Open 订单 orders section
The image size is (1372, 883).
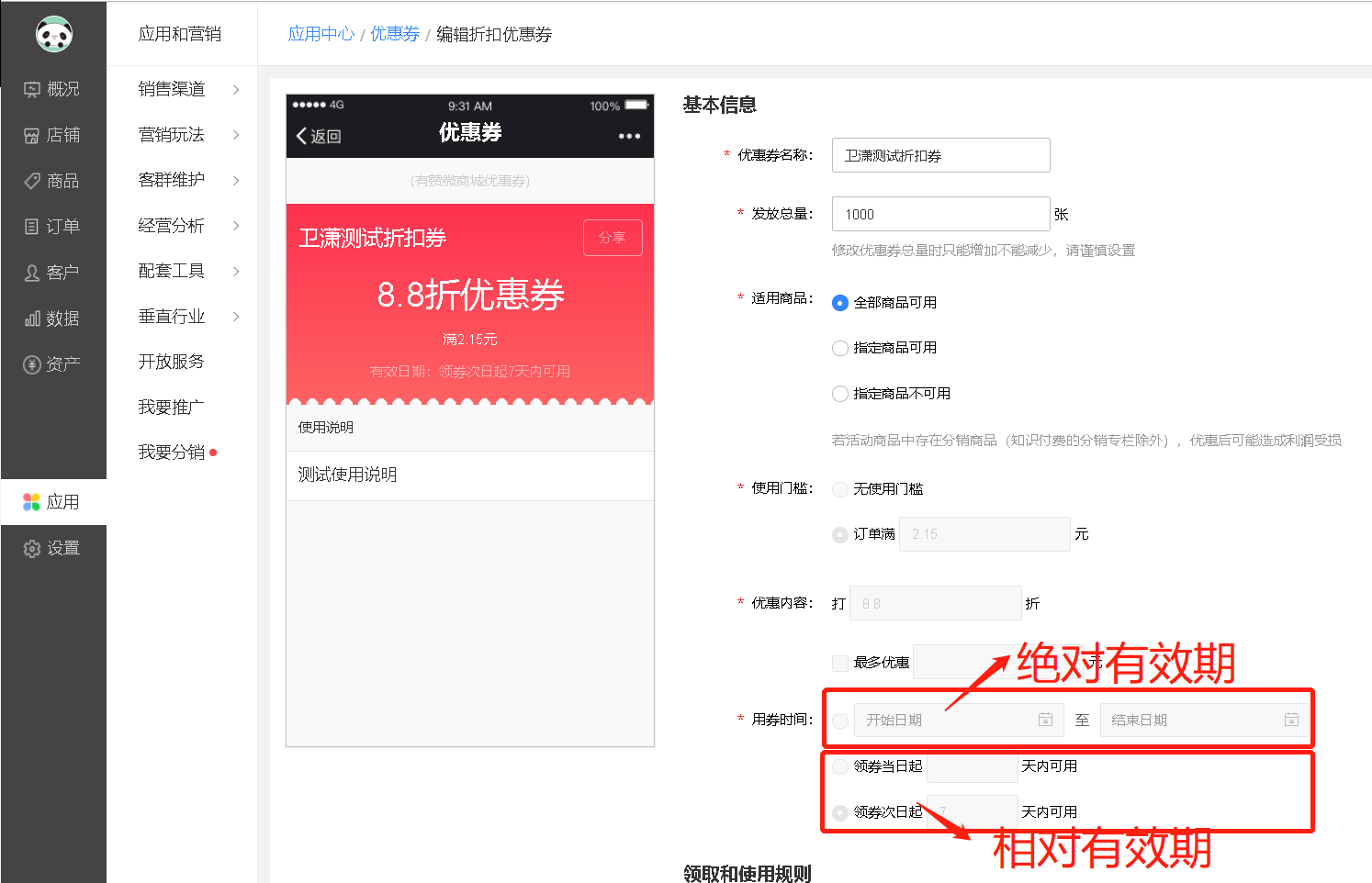point(52,227)
